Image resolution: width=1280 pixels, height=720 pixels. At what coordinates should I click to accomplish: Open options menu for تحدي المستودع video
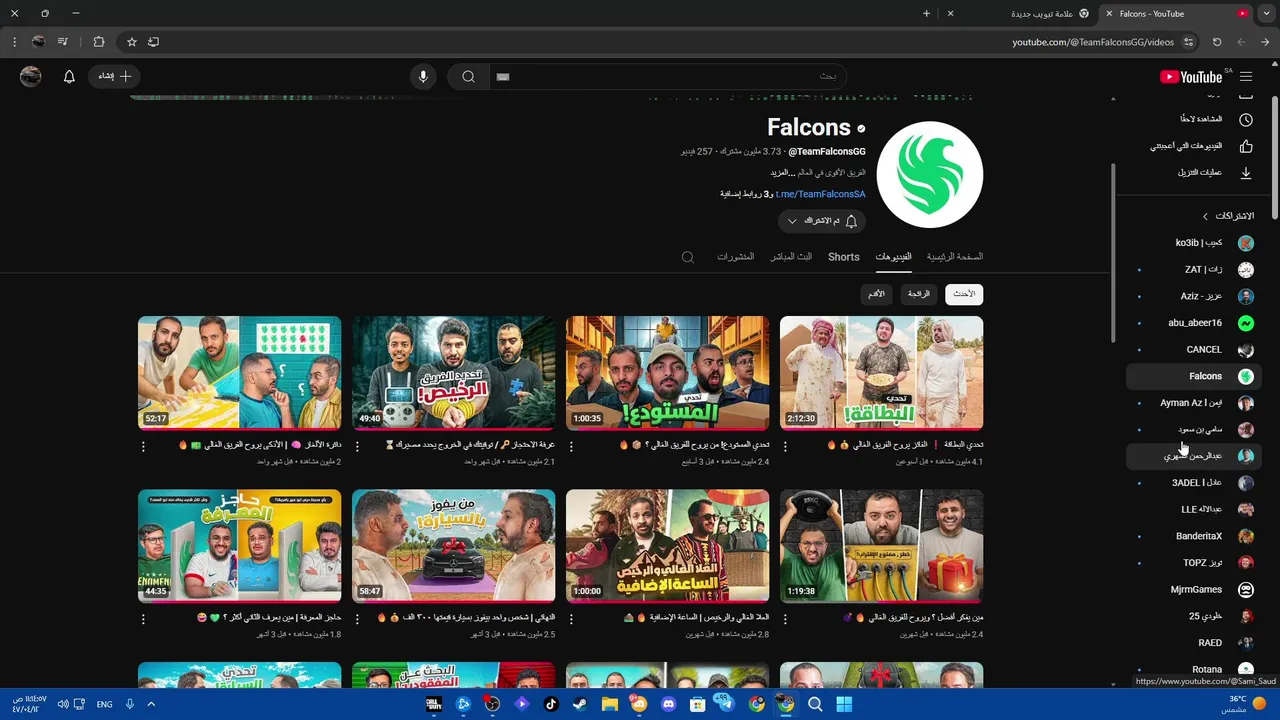point(571,447)
